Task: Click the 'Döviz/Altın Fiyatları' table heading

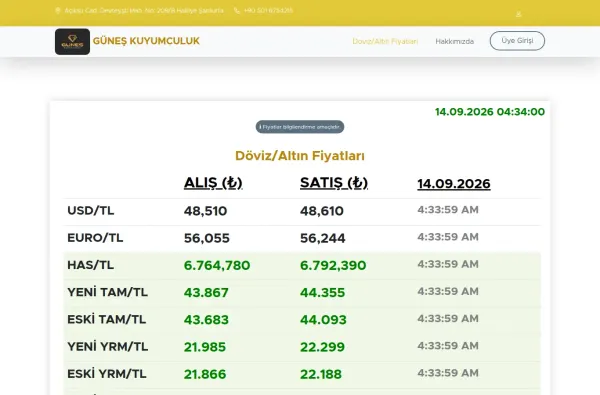Action: point(300,156)
